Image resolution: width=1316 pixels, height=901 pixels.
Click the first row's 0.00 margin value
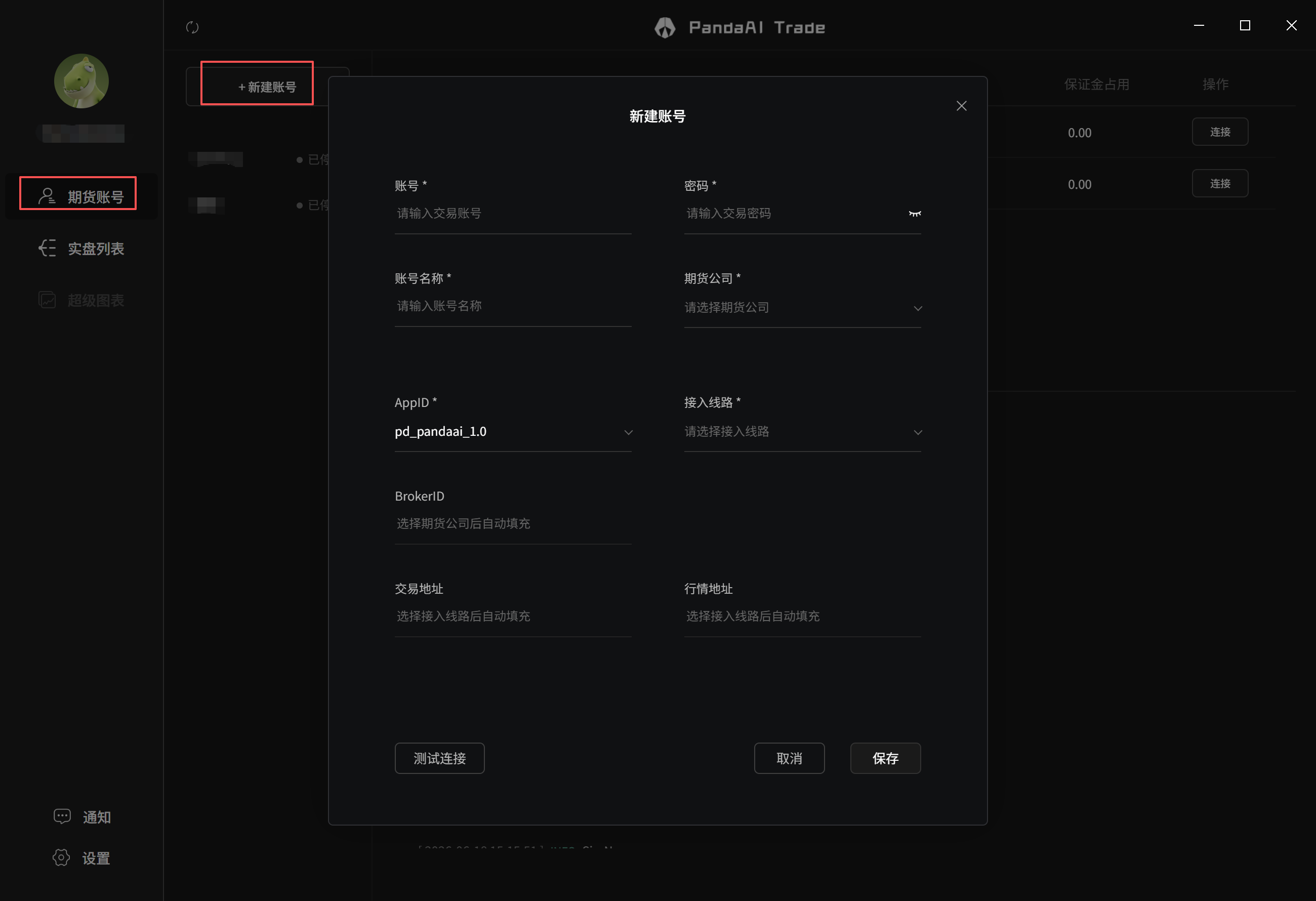[x=1079, y=133]
